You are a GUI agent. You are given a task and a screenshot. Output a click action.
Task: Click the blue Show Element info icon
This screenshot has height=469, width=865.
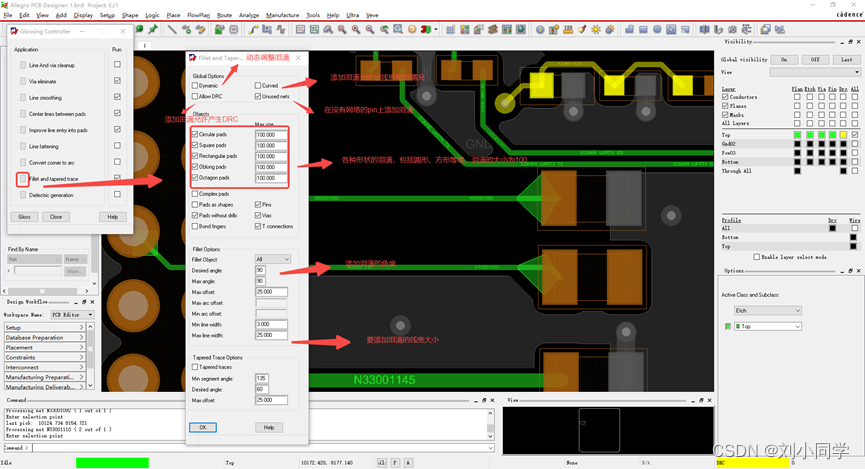[540, 29]
